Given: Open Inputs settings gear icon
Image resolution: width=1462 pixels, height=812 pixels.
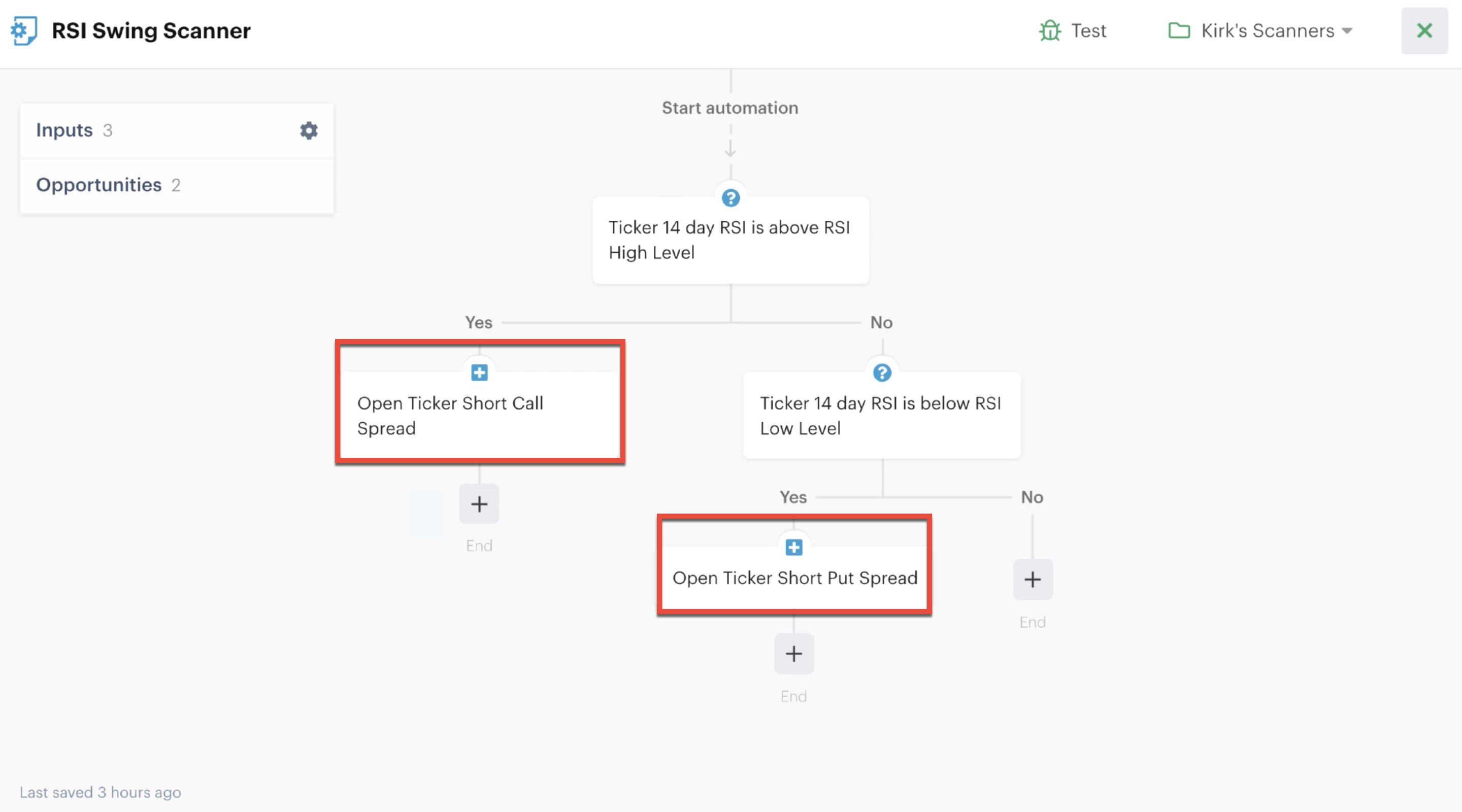Looking at the screenshot, I should click(x=309, y=130).
